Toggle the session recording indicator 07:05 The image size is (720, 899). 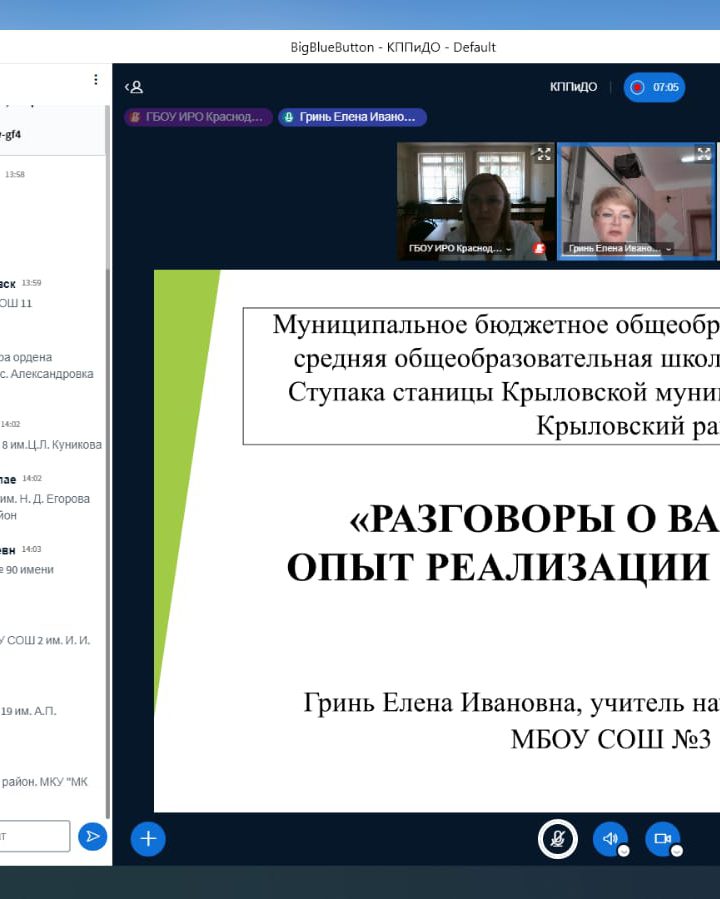point(654,87)
